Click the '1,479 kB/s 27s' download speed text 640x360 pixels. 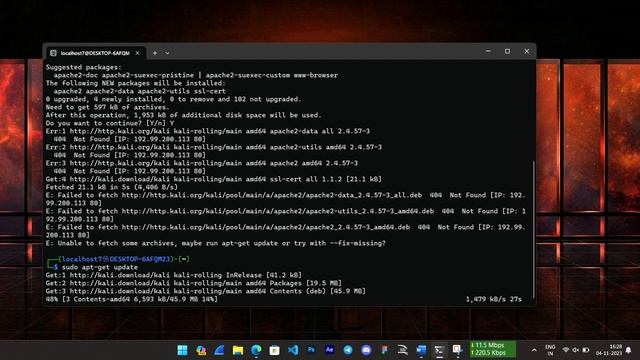[x=494, y=300]
